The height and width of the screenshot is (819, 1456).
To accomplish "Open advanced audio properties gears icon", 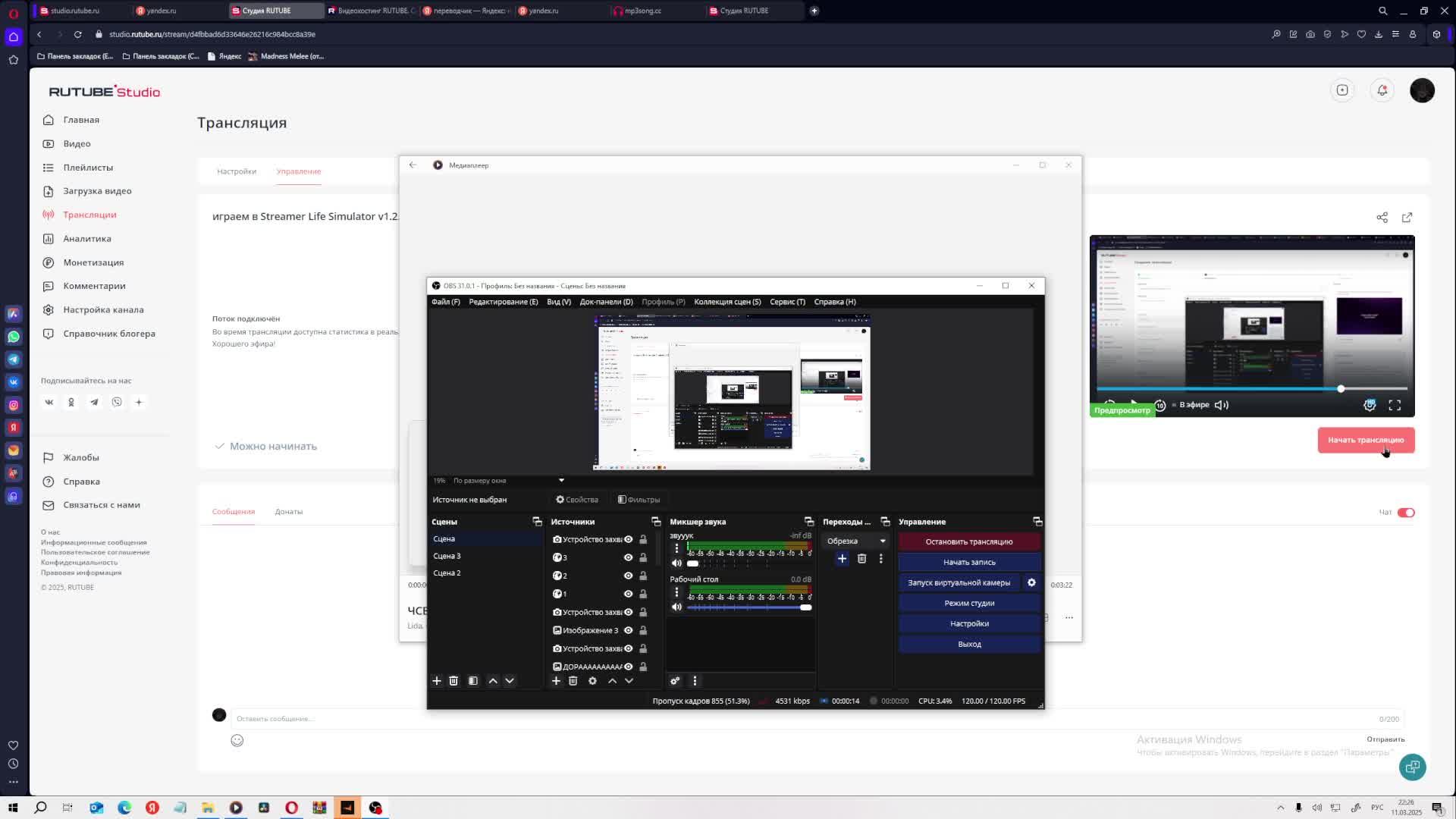I will point(675,681).
